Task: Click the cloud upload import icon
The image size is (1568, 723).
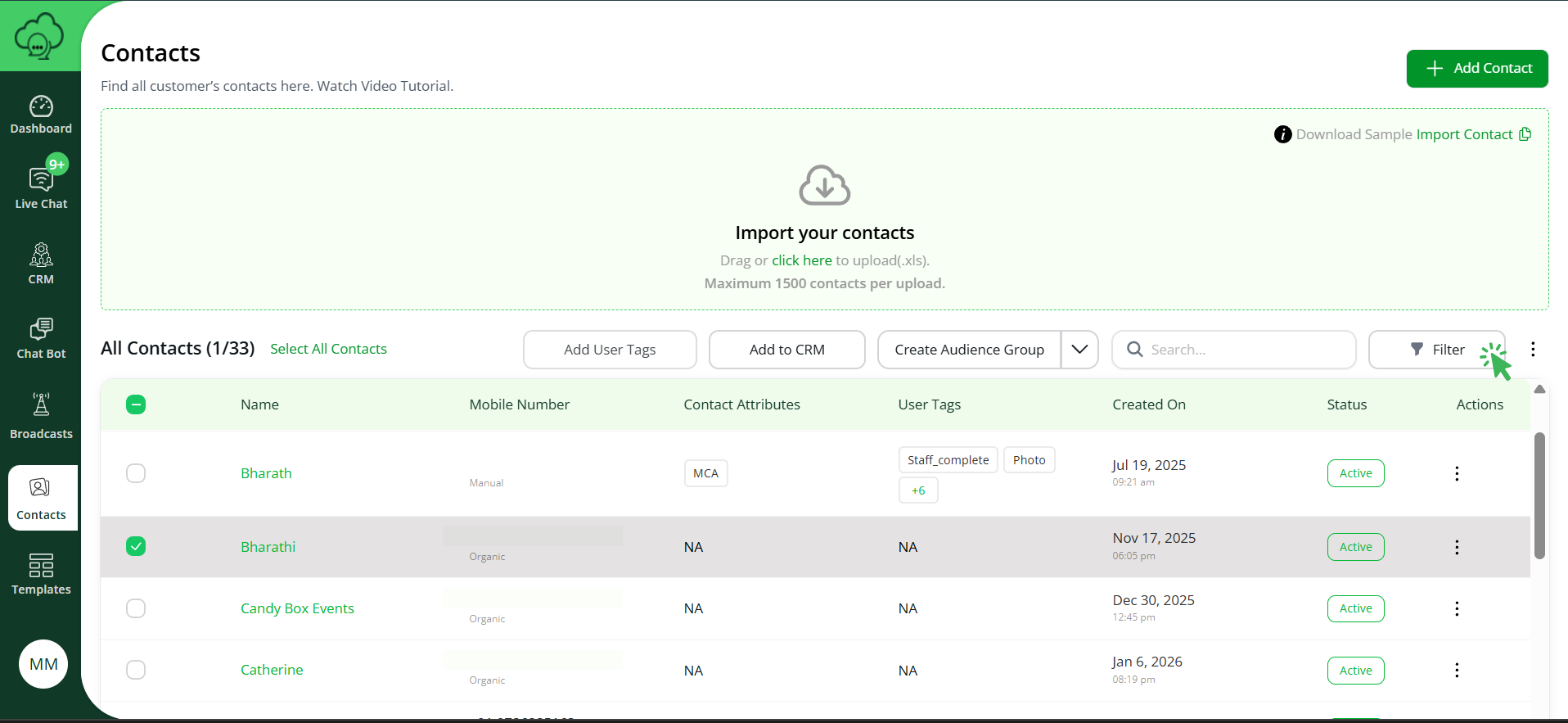Action: (824, 186)
